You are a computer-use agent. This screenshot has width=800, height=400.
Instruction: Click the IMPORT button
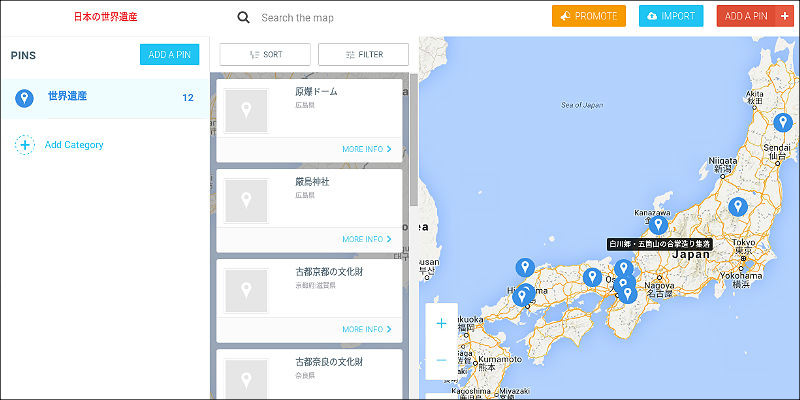(671, 16)
